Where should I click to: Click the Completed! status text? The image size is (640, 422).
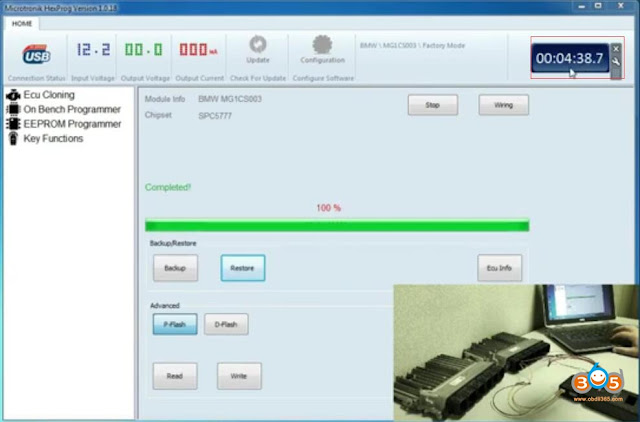[168, 187]
